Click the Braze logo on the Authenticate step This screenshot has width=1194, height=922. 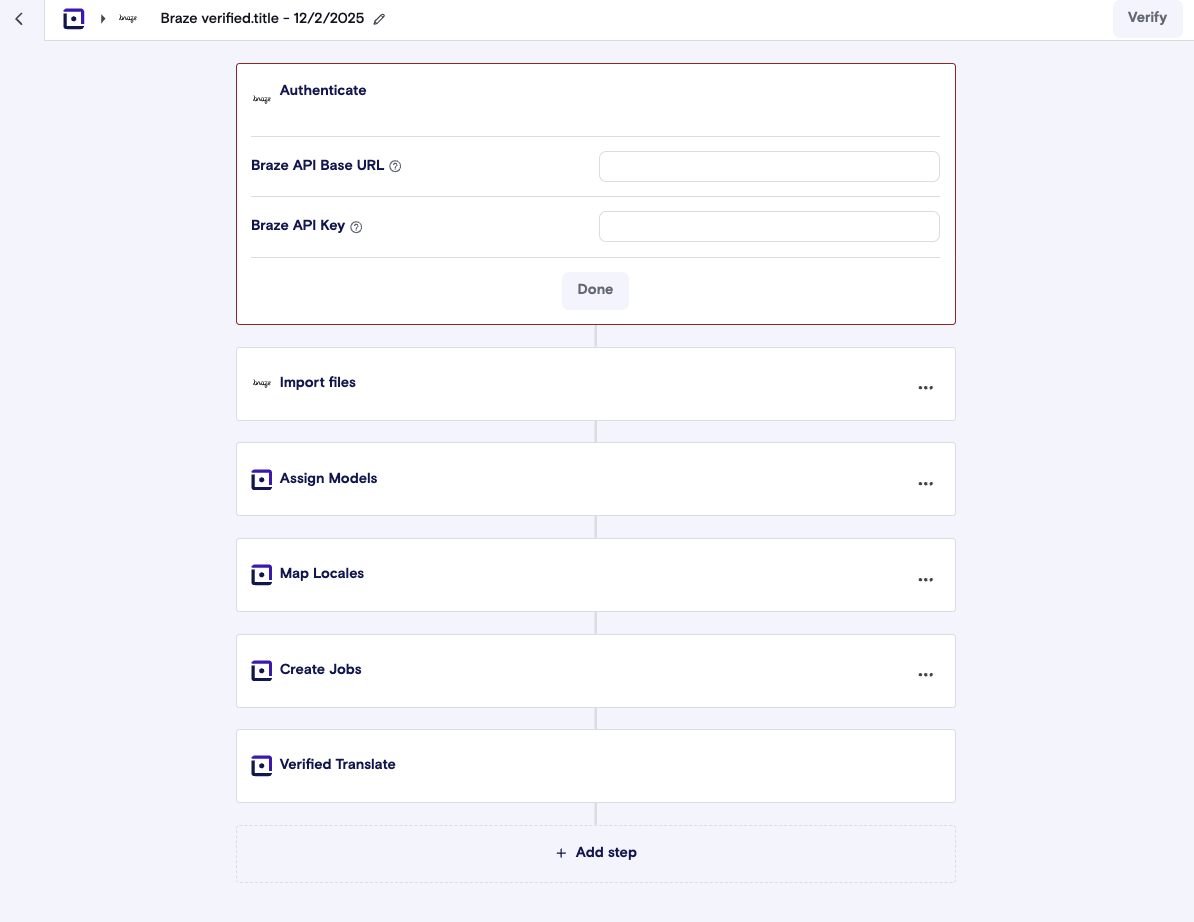tap(261, 97)
